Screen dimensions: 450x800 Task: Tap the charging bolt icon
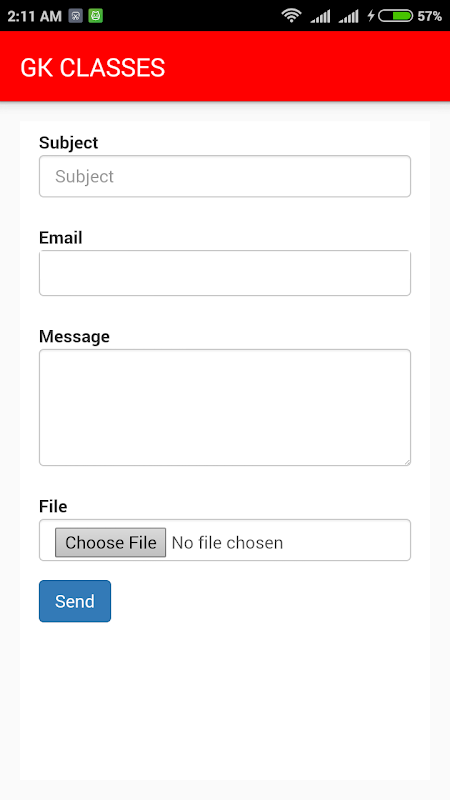tap(371, 16)
